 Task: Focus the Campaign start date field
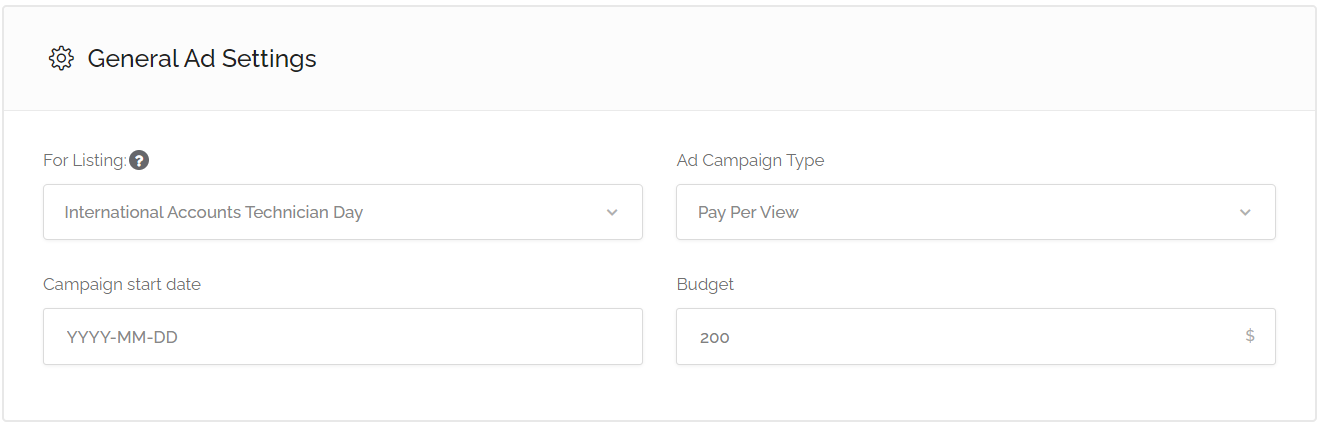click(342, 336)
